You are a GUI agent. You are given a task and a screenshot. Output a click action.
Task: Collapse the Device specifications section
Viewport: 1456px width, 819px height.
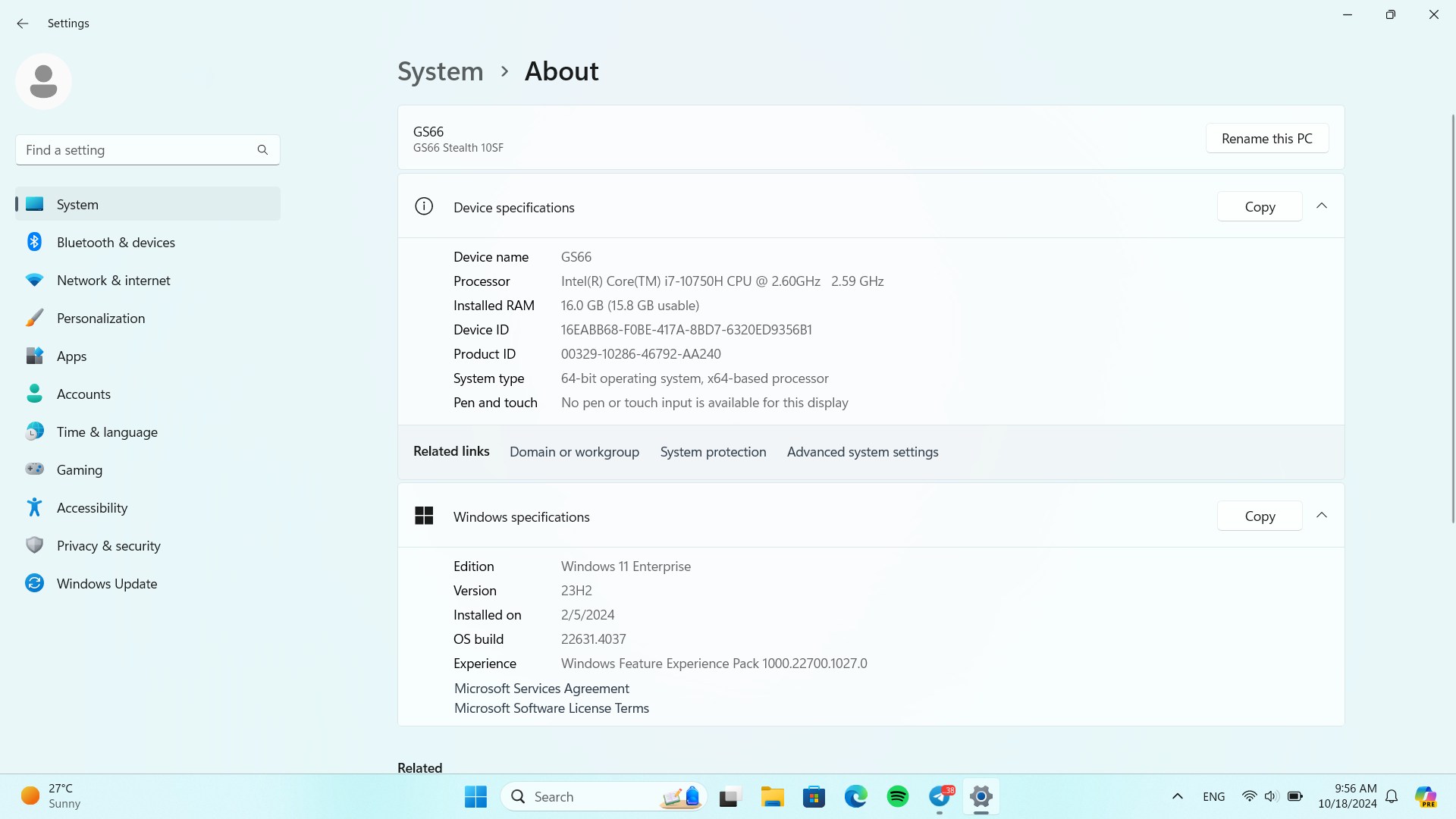pos(1322,206)
